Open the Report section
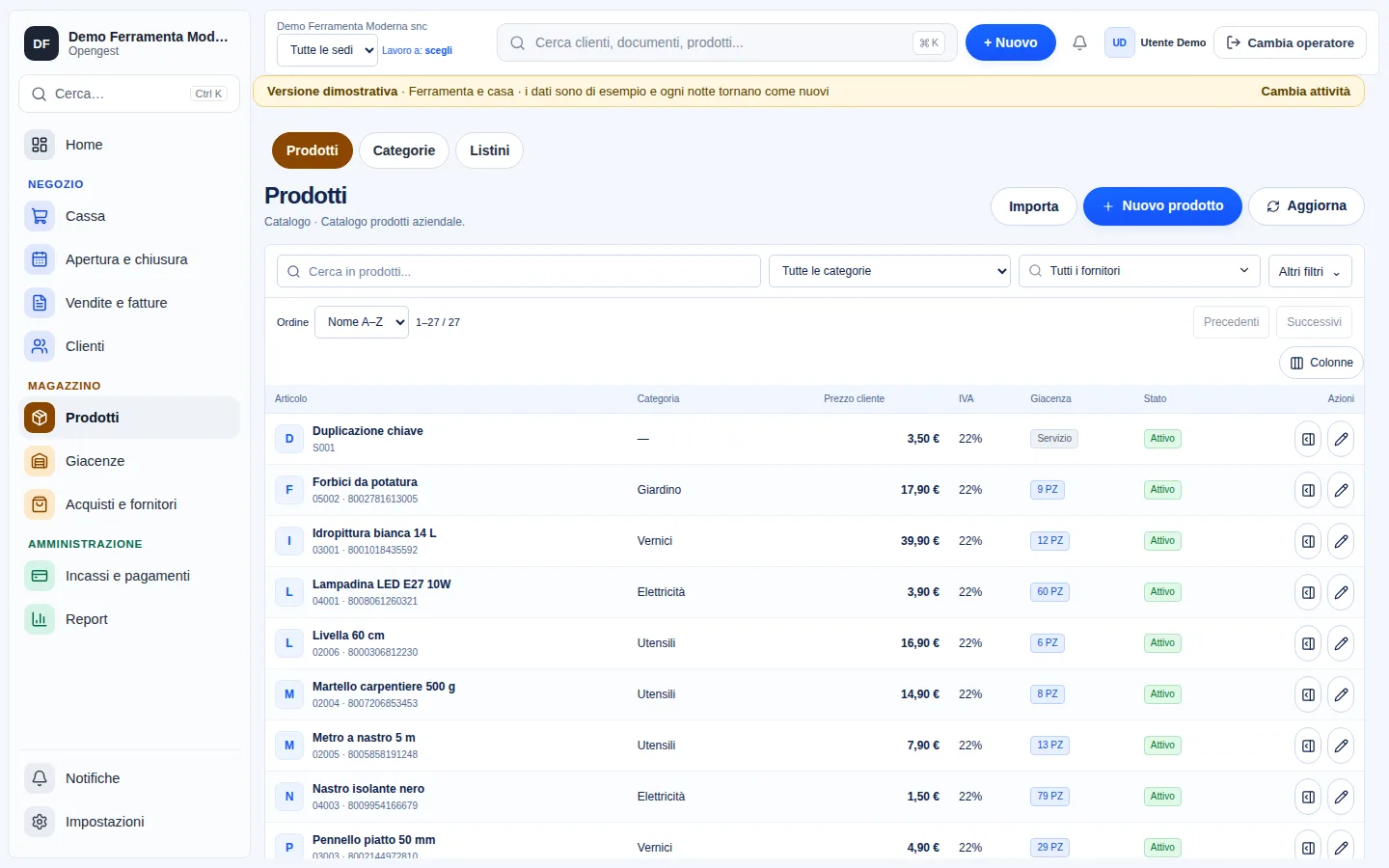The image size is (1389, 868). pyautogui.click(x=129, y=619)
